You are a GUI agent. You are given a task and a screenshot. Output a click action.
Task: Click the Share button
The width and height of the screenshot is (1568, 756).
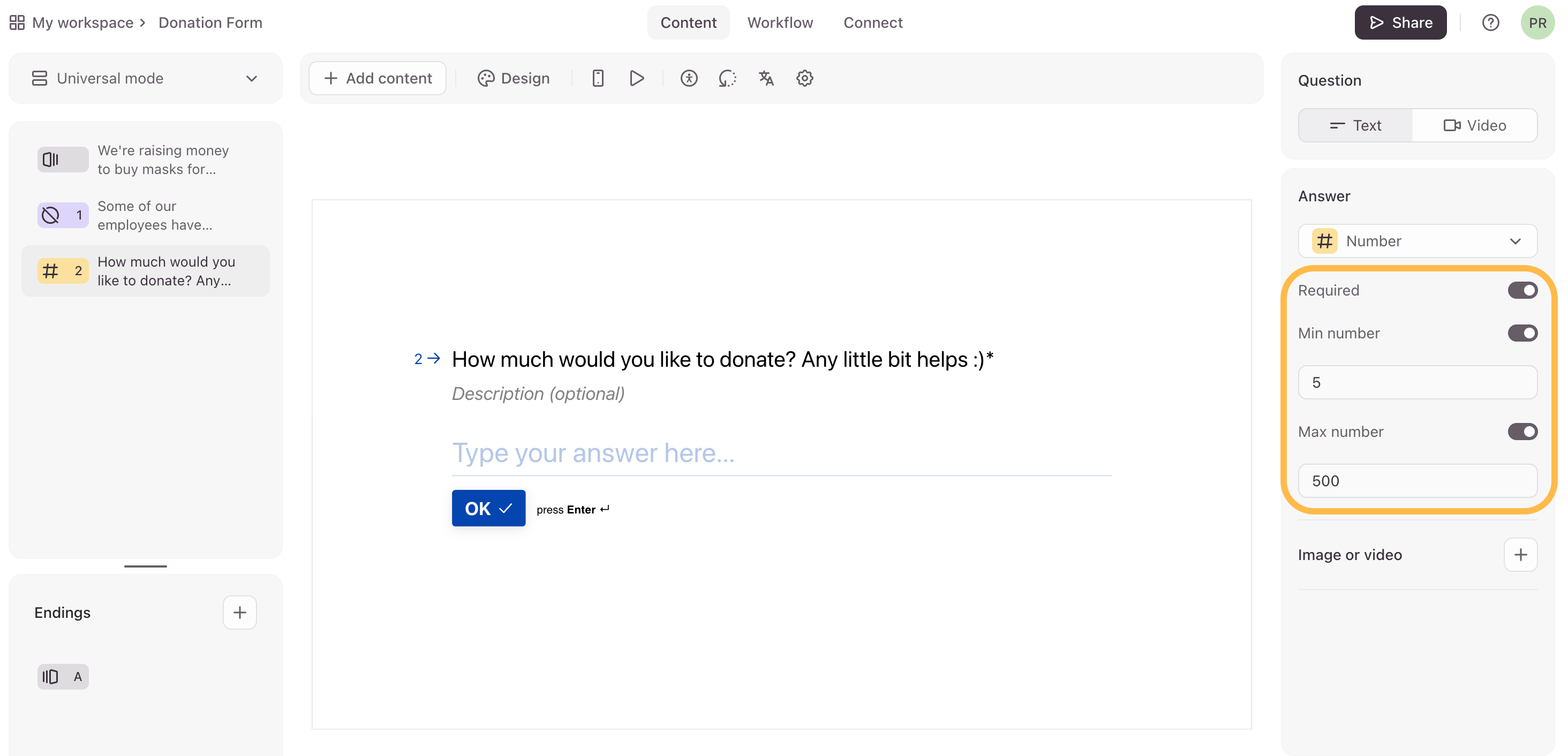click(1400, 22)
